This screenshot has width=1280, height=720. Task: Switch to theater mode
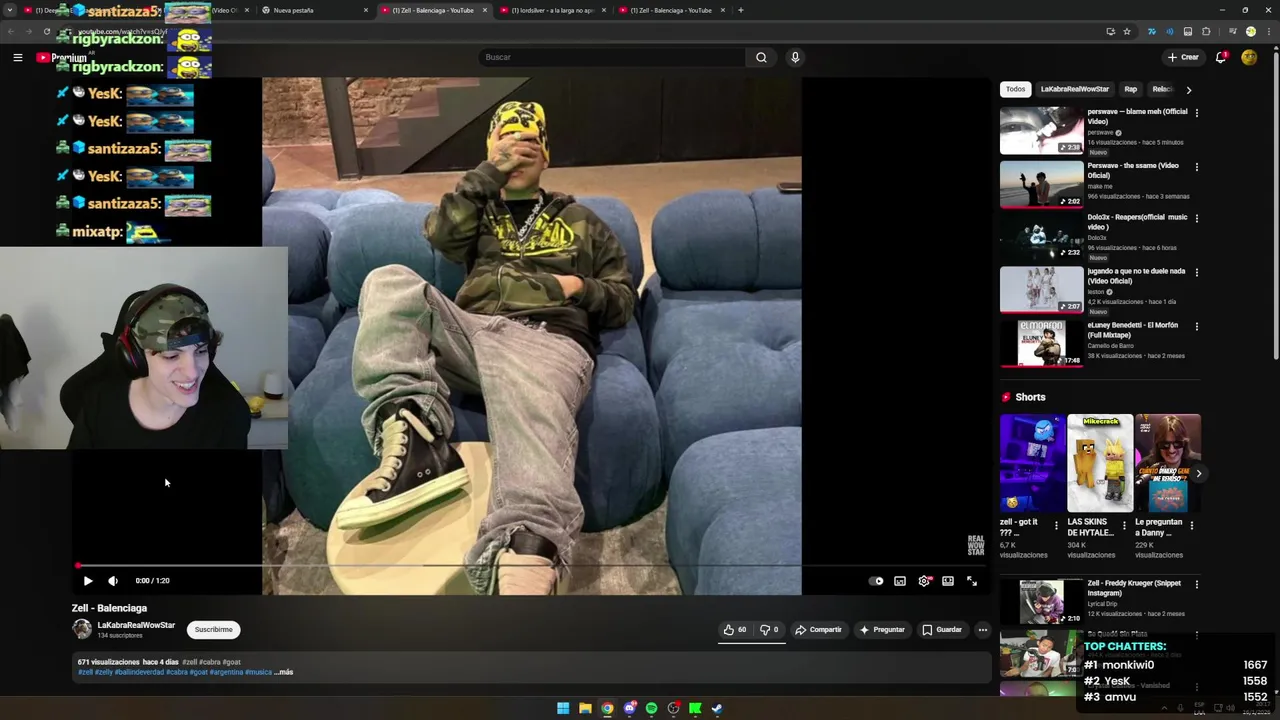click(x=948, y=580)
